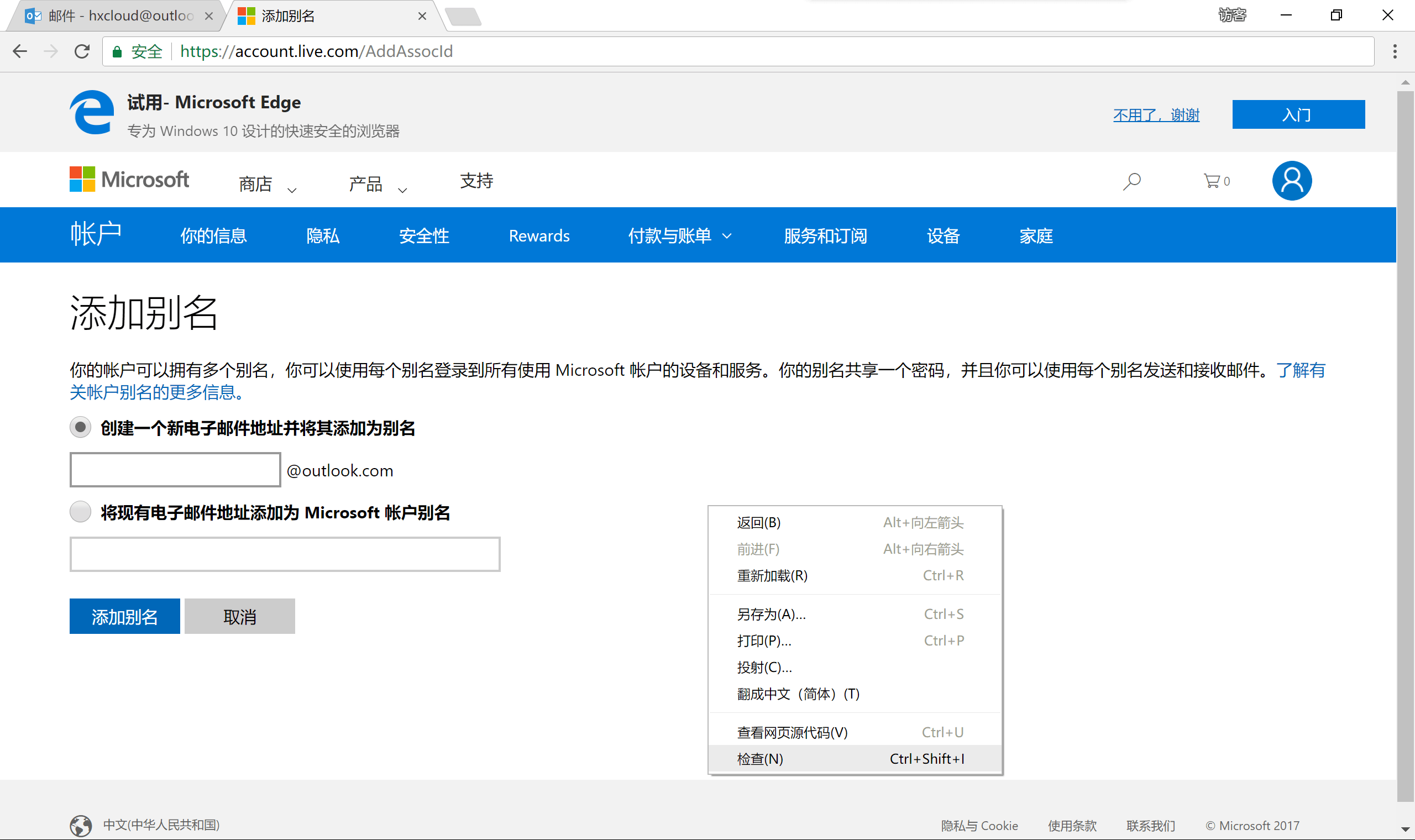1415x840 pixels.
Task: Click the new alias @outlook.com input field
Action: pos(175,470)
